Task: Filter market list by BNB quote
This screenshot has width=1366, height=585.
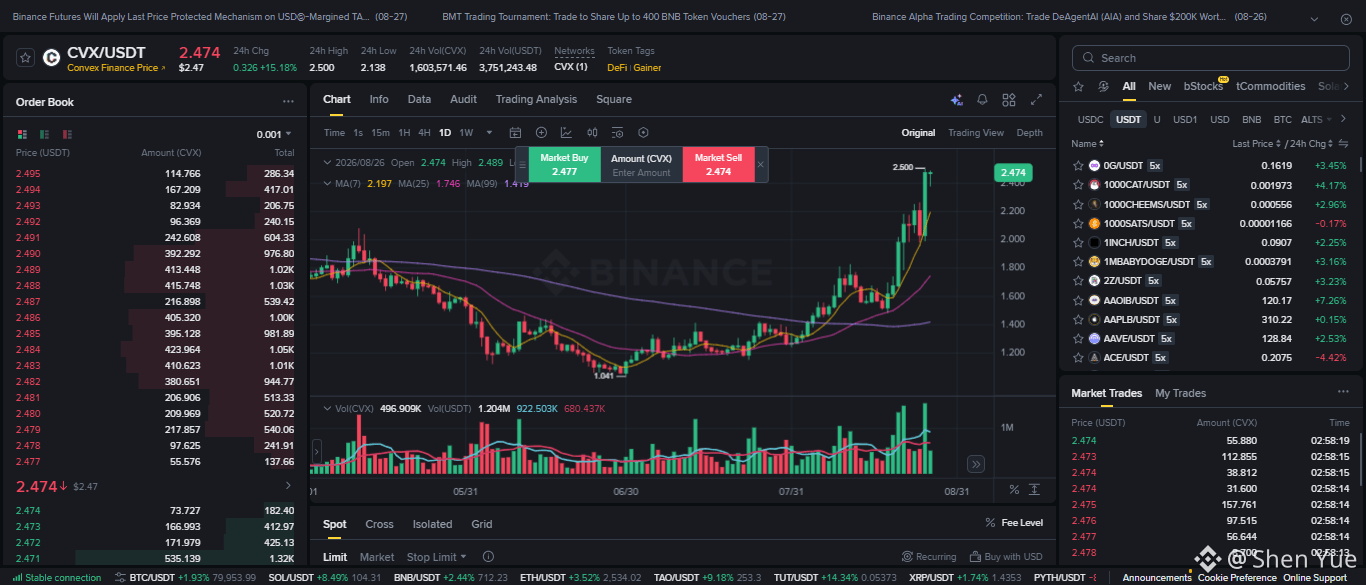Action: (x=1251, y=120)
